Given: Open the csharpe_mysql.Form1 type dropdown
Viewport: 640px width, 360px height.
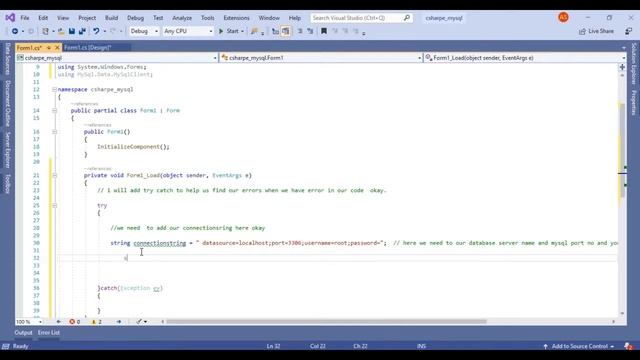Looking at the screenshot, I should coord(321,58).
